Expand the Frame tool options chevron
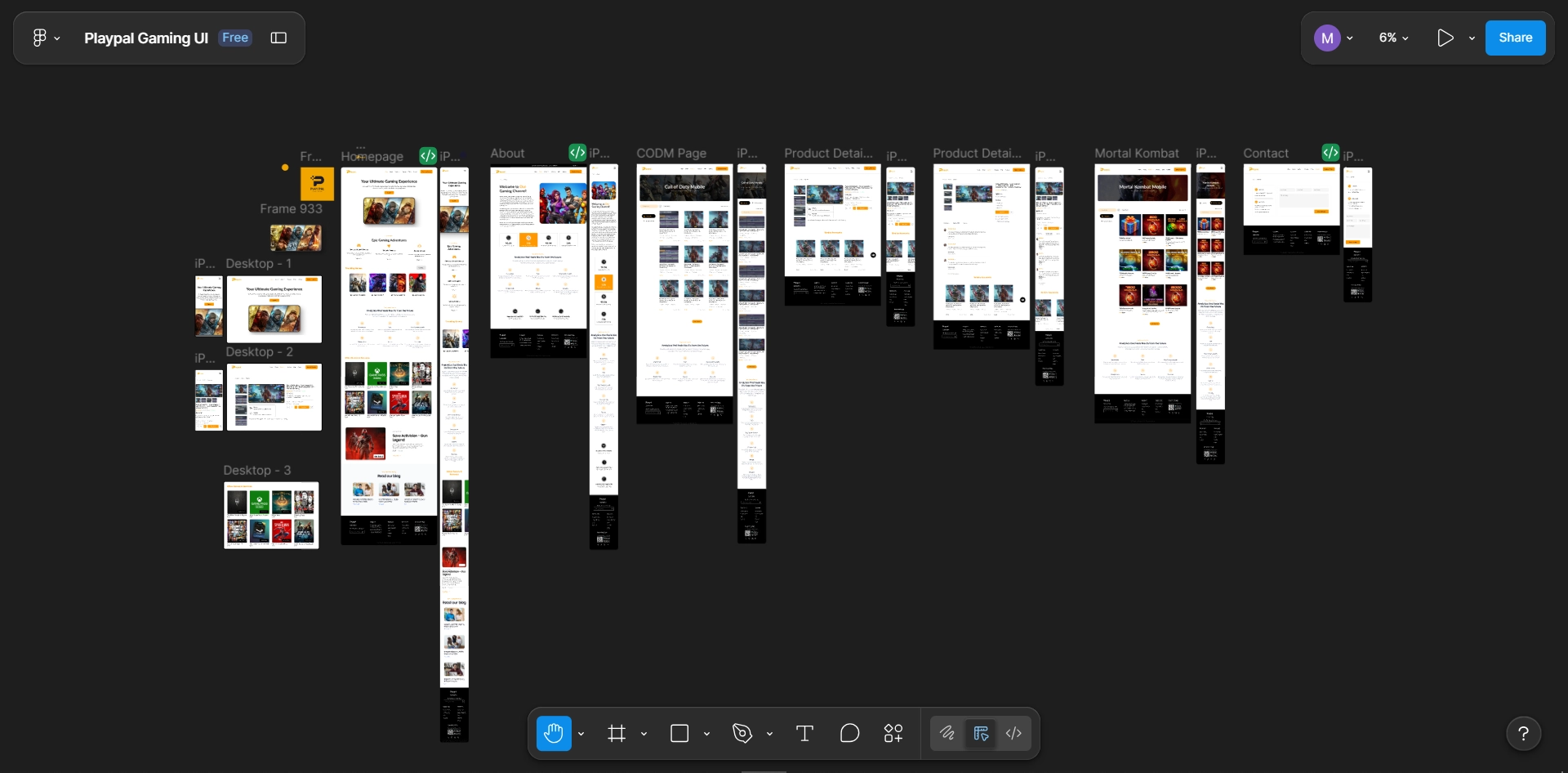The image size is (1568, 773). (644, 734)
